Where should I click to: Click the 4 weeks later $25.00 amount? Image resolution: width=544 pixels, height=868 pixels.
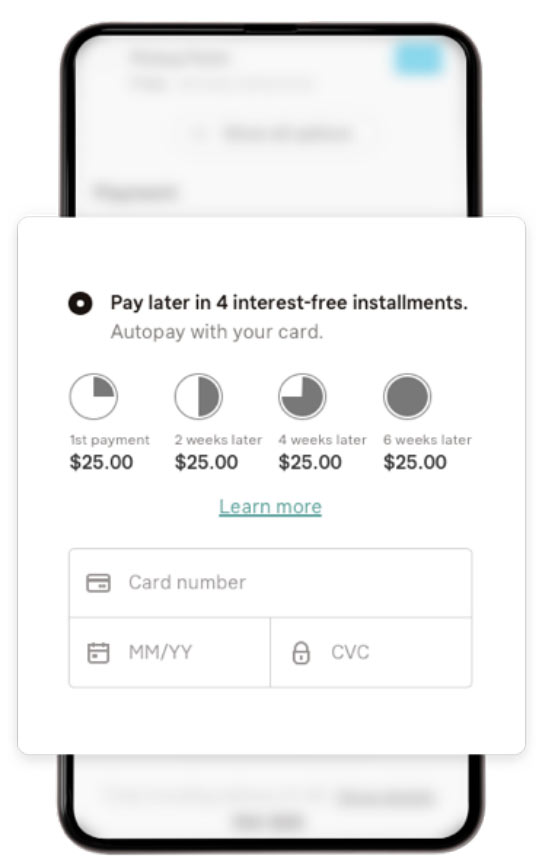[x=310, y=462]
